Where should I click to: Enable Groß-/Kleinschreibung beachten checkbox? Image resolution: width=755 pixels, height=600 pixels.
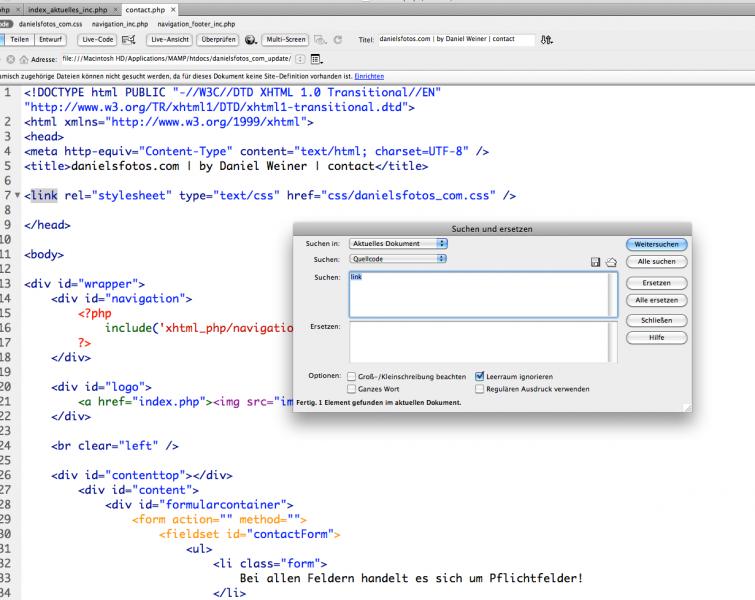click(350, 376)
